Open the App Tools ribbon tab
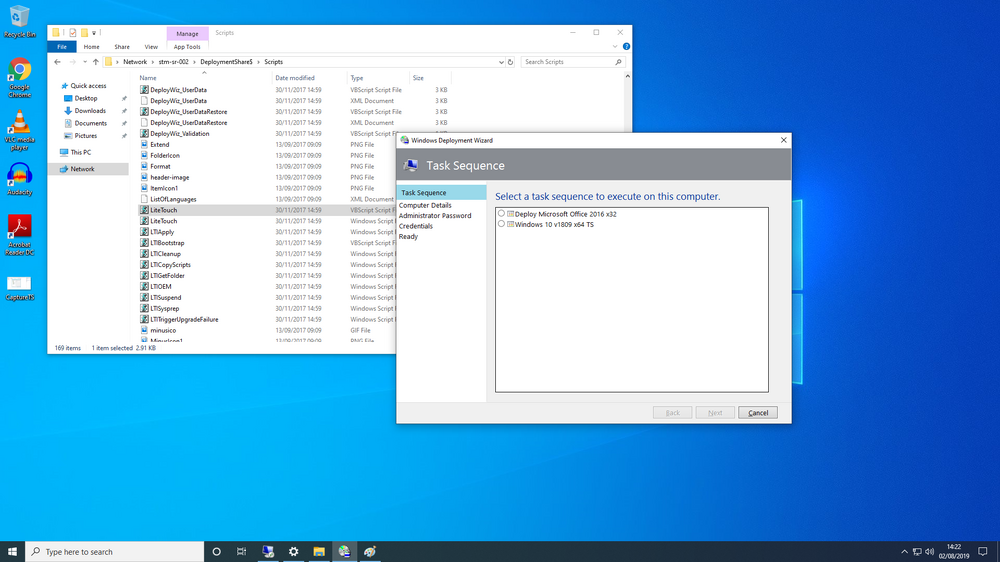Screen dimensions: 1000x562 [x=187, y=47]
